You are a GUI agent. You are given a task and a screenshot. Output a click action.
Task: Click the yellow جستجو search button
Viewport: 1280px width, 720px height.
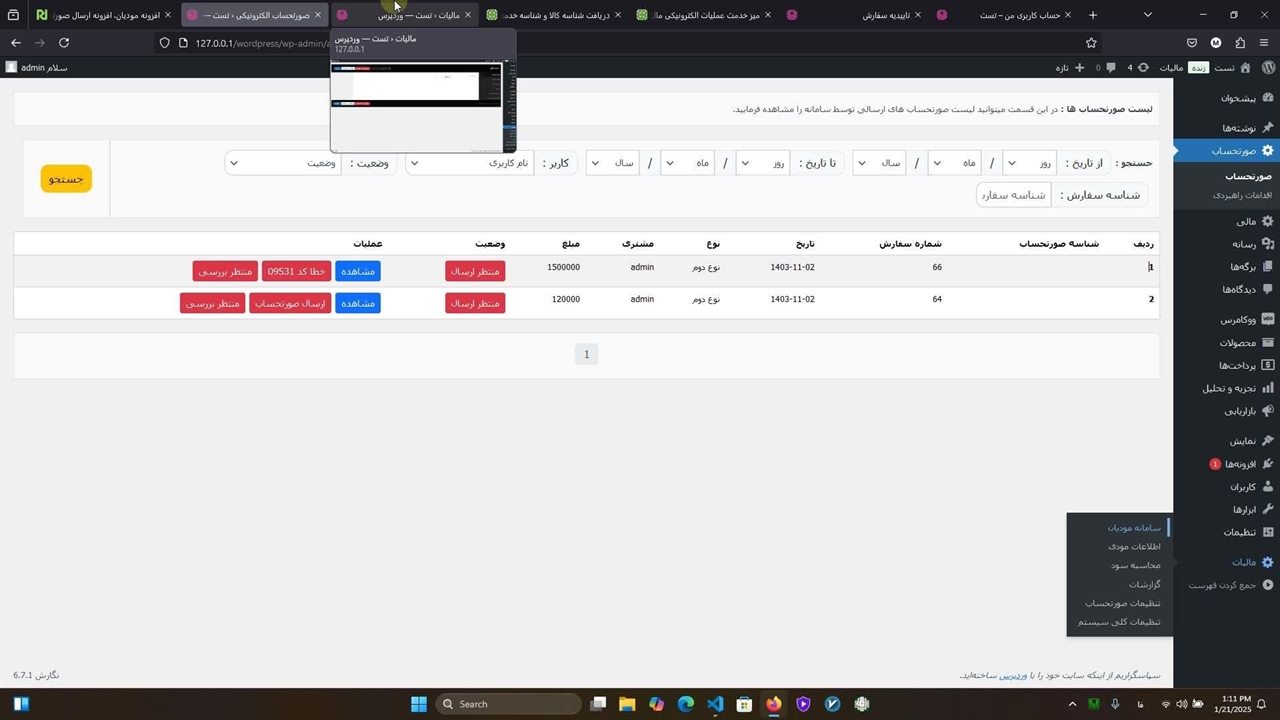tap(66, 179)
